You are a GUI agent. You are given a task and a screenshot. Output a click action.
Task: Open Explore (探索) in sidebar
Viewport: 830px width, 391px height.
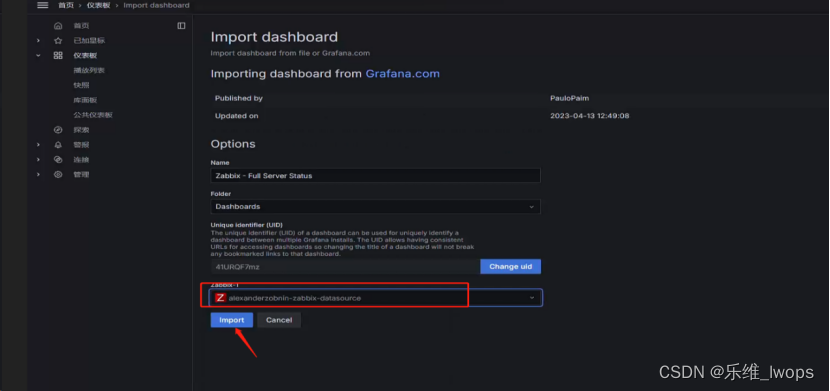81,130
